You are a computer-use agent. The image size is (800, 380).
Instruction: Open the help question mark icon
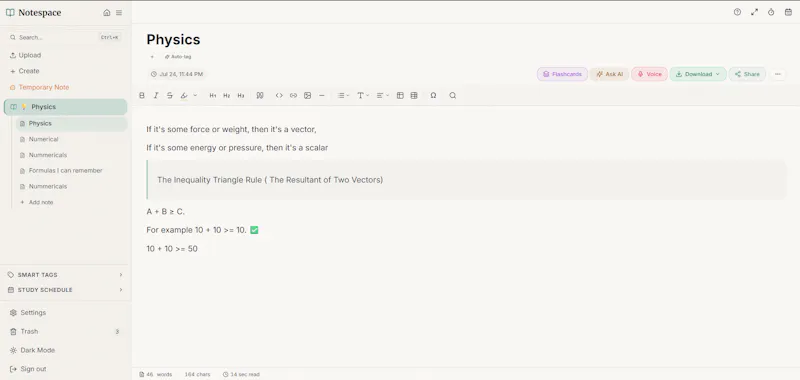point(737,12)
